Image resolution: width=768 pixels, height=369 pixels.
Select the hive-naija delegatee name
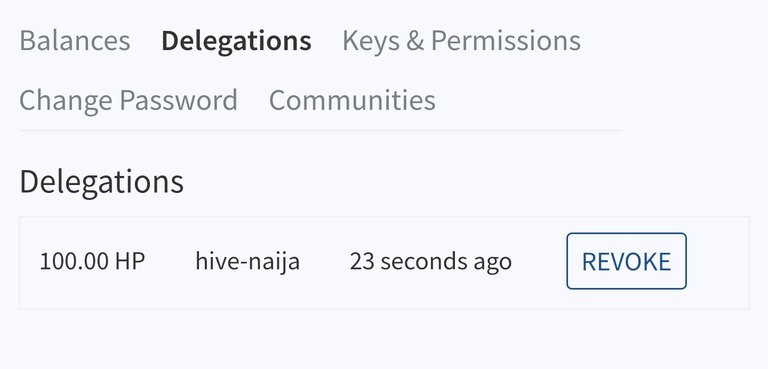247,261
